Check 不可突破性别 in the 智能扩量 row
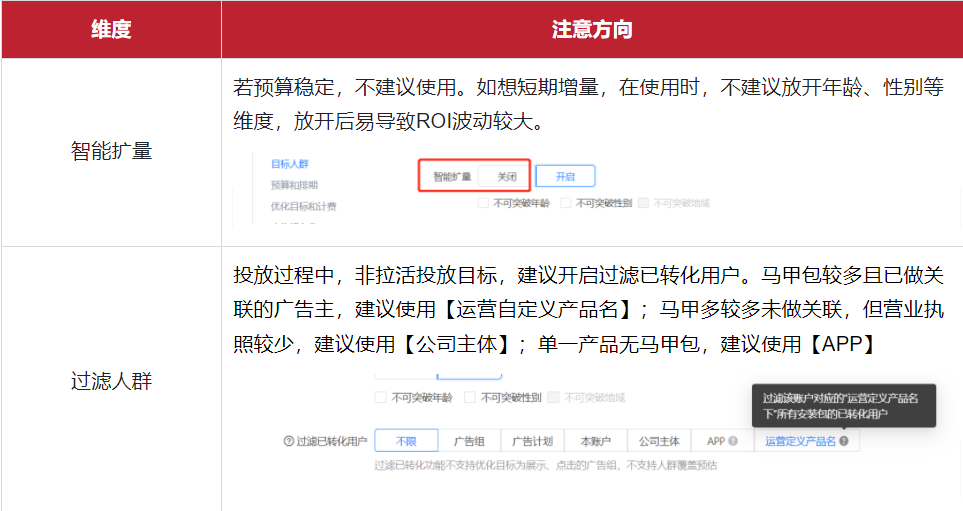Screen dimensions: 963x511 566,203
